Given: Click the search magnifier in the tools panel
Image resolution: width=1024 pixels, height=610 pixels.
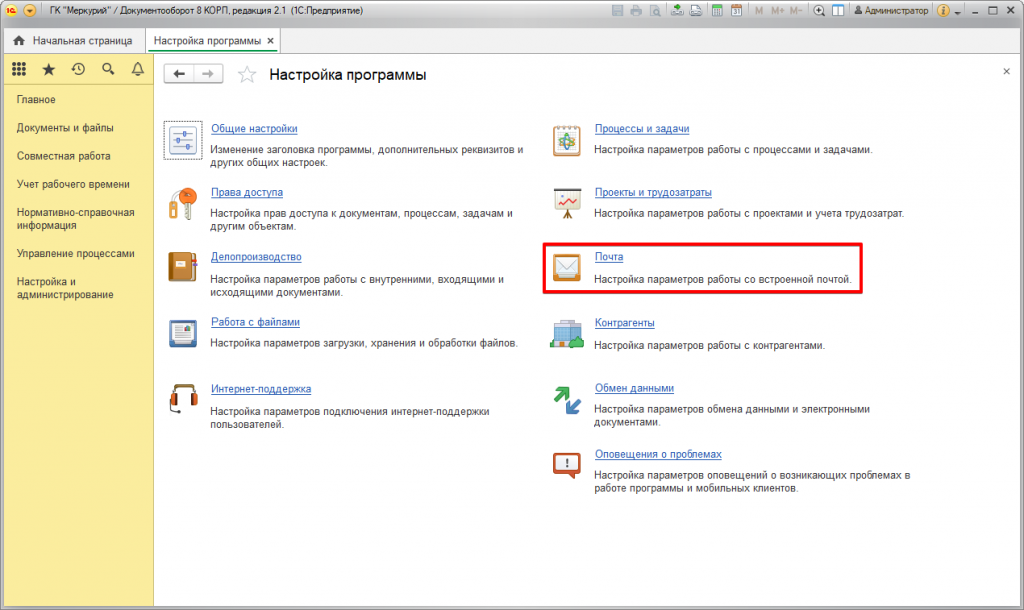Looking at the screenshot, I should click(x=108, y=69).
